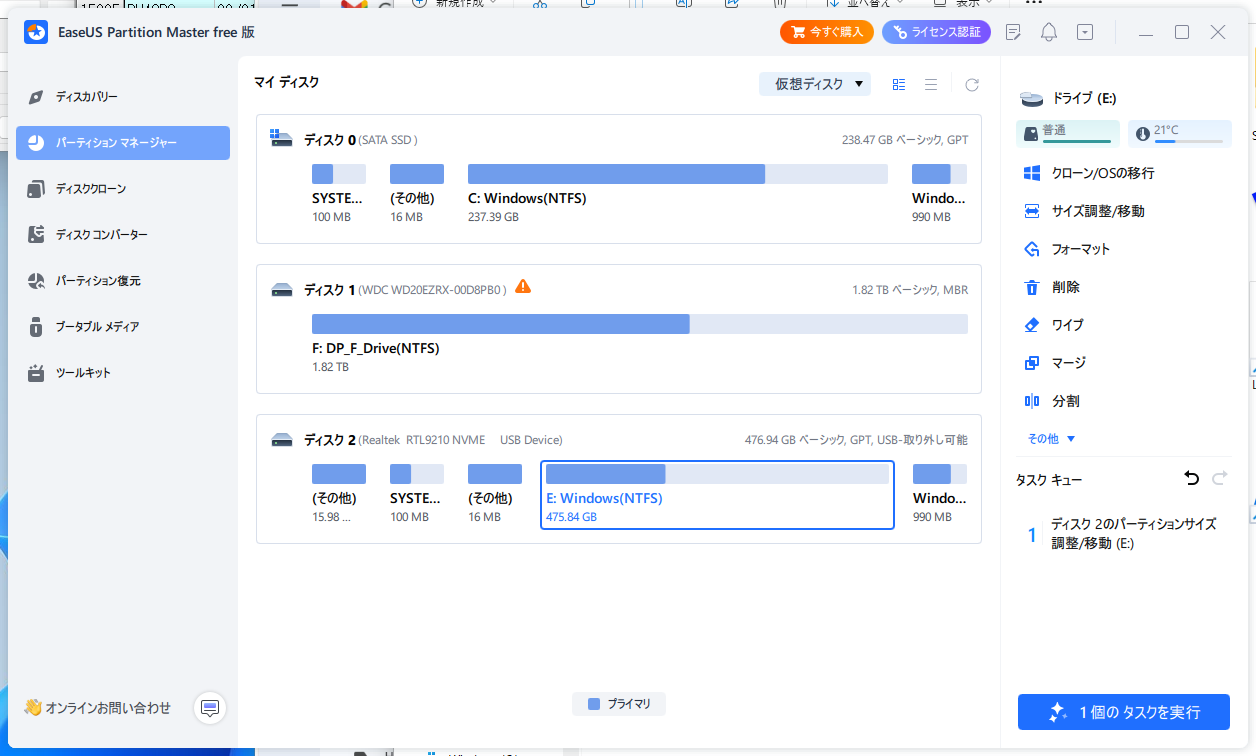Open オンラインお問い合わせ link

point(98,708)
